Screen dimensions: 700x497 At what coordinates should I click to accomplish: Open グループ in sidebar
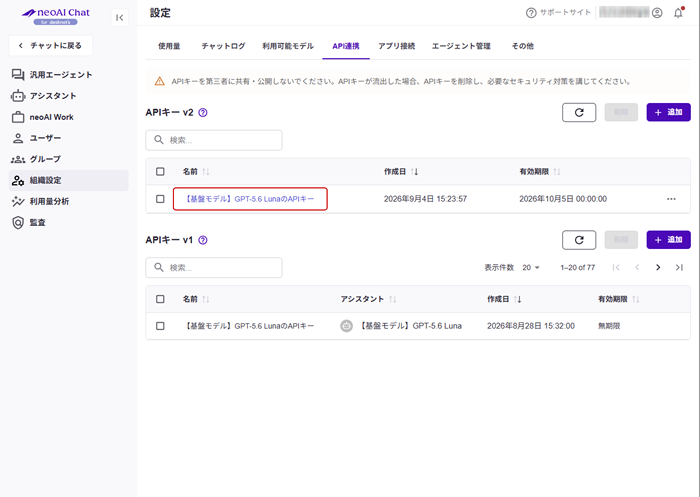point(68,159)
